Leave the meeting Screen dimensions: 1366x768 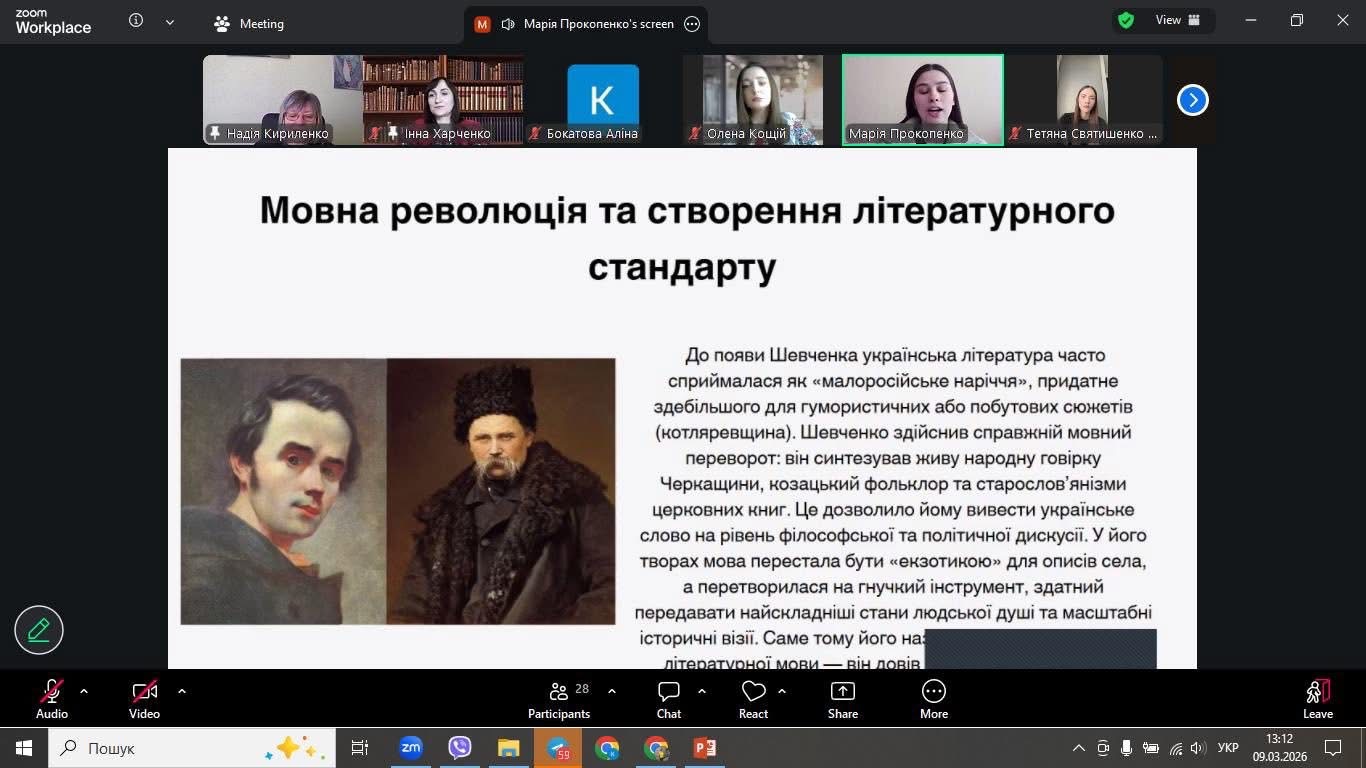coord(1317,699)
